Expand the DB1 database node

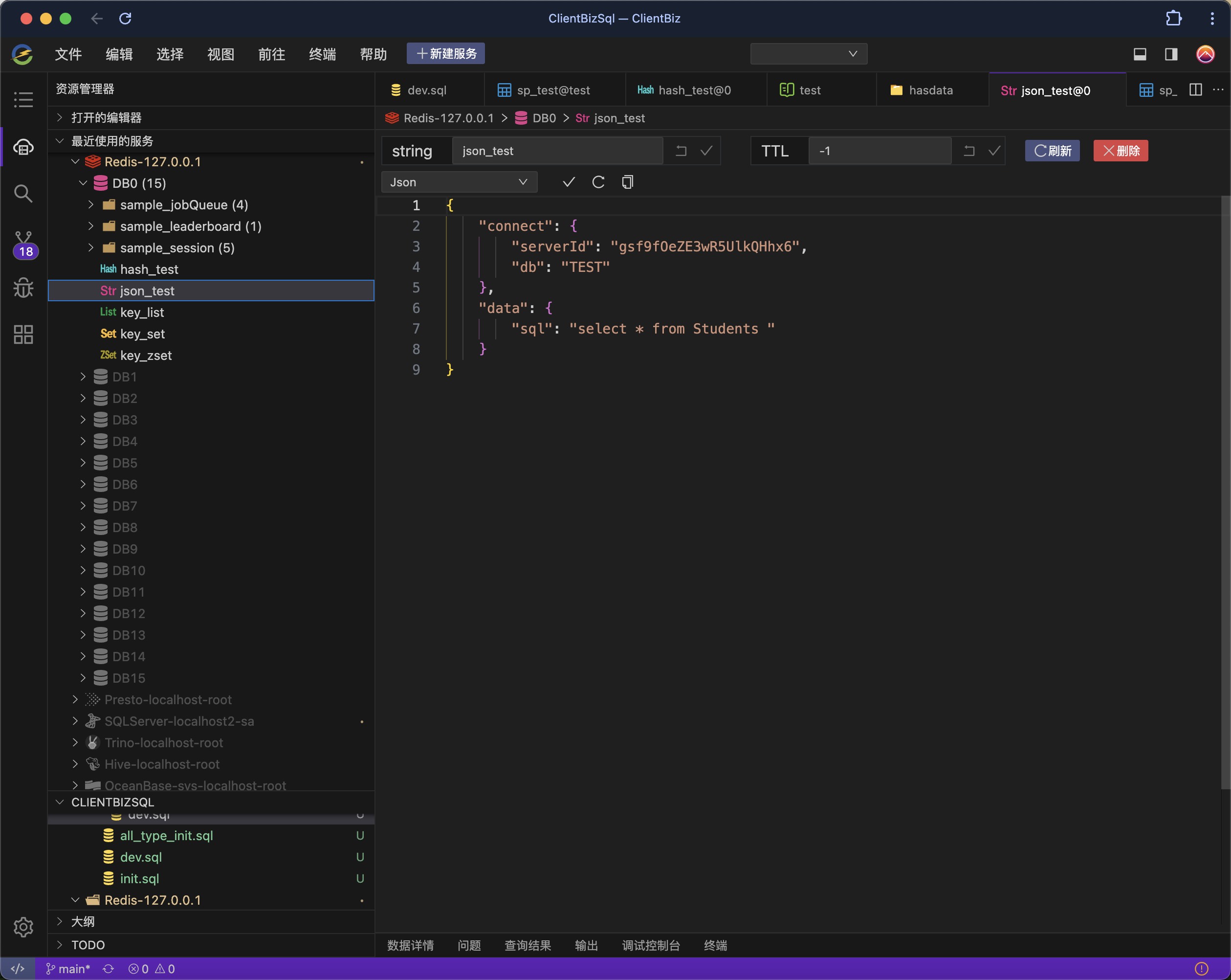(x=84, y=377)
